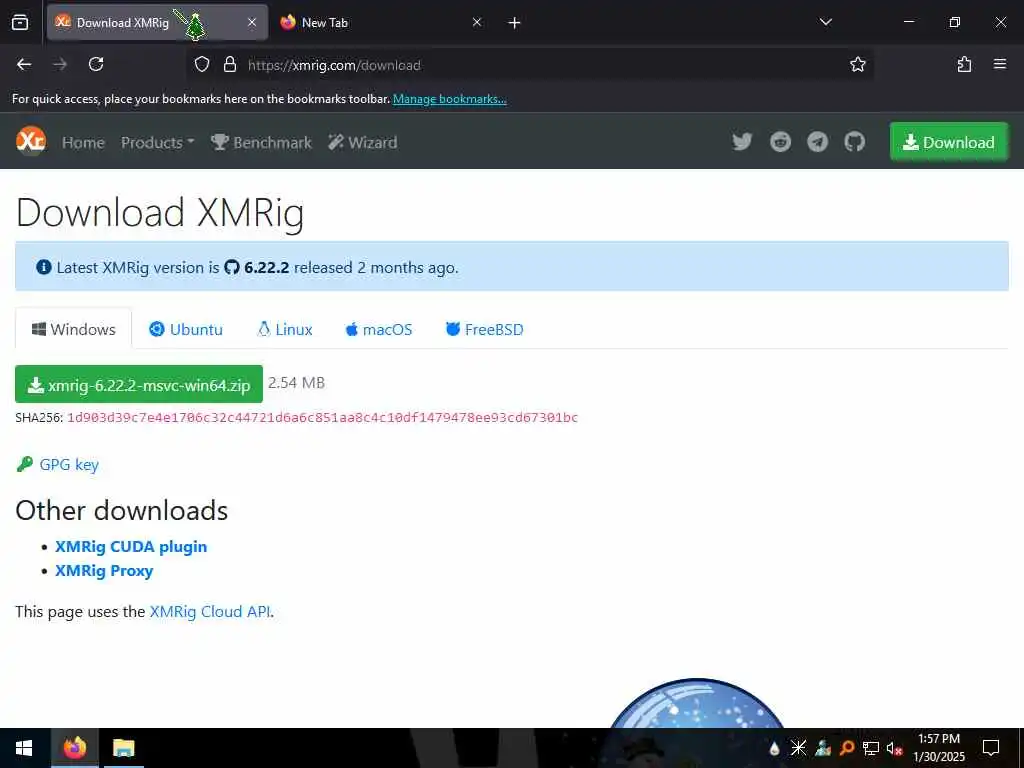The image size is (1024, 768).
Task: Open XMRig GitHub page icon in navbar
Action: pyautogui.click(x=854, y=142)
